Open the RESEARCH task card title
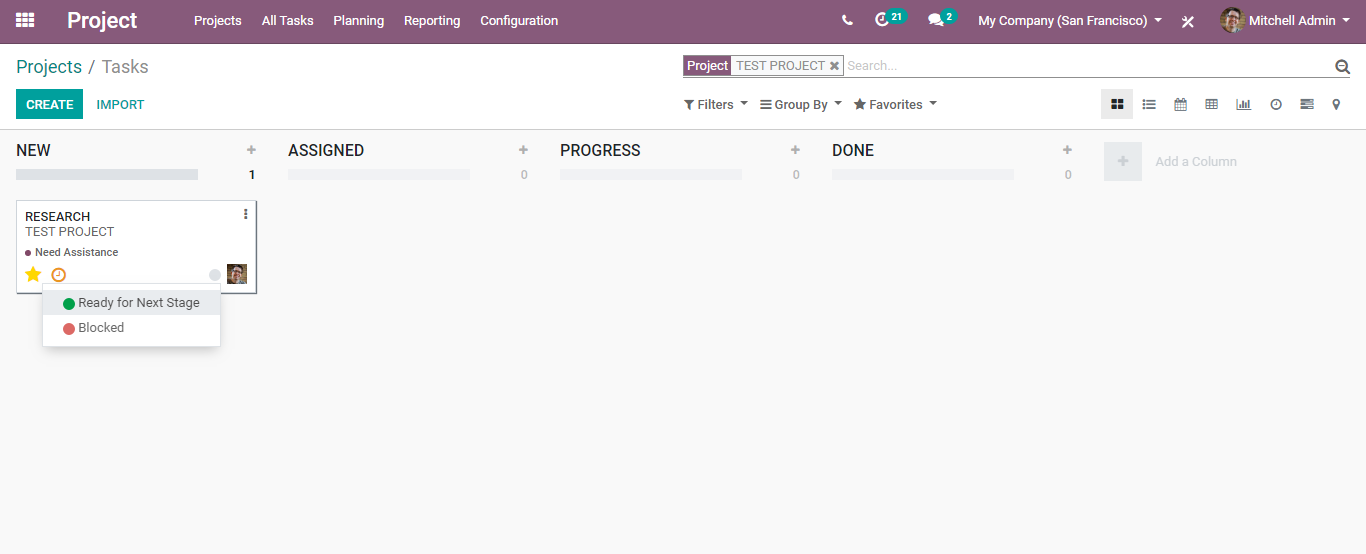The width and height of the screenshot is (1366, 554). 57,216
